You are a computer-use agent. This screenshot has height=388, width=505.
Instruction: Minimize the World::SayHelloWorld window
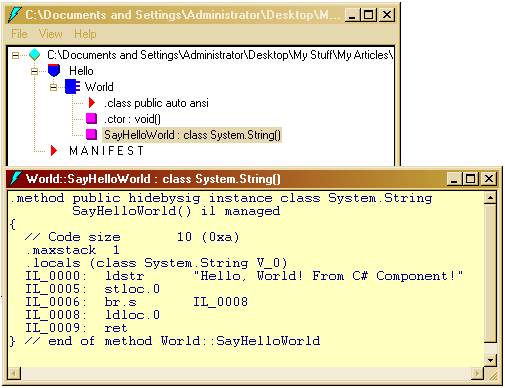454,179
